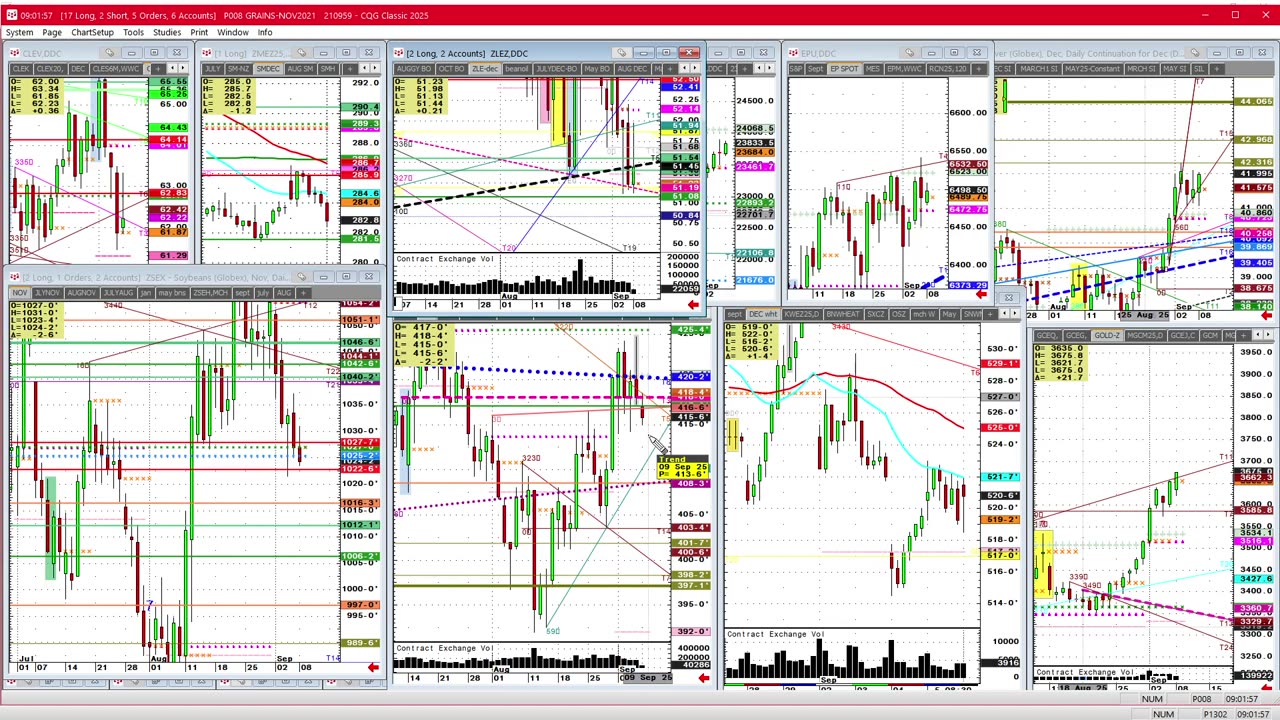This screenshot has height=720, width=1280.
Task: Select the RCN25,120 tab
Action: click(x=947, y=68)
